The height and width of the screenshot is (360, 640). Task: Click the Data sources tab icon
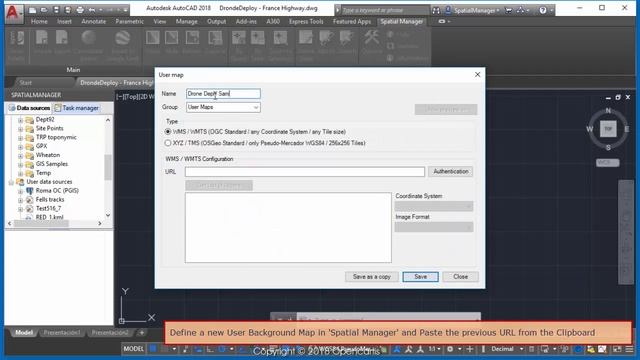coord(12,108)
